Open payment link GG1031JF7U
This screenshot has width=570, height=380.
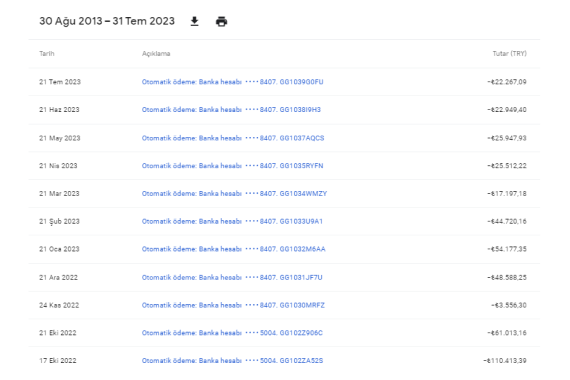[232, 277]
